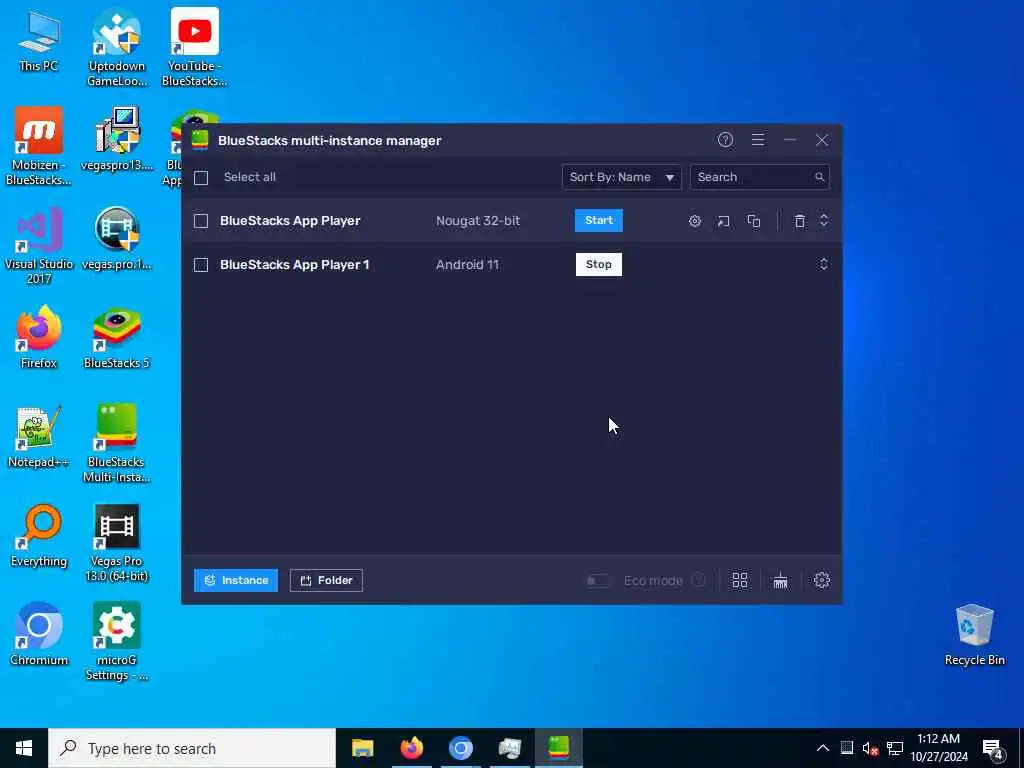This screenshot has height=768, width=1024.
Task: Reorder handle for BlueStacks App Player row
Action: pyautogui.click(x=824, y=220)
